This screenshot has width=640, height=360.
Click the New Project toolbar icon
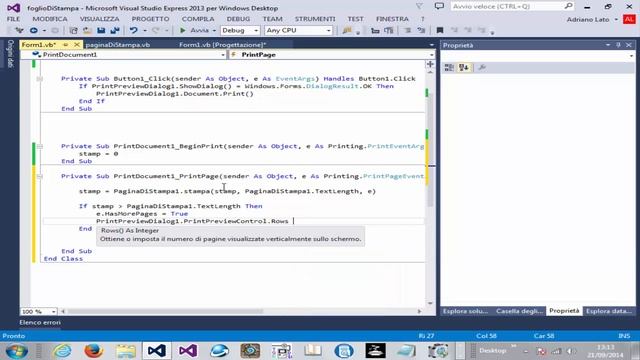click(73, 31)
